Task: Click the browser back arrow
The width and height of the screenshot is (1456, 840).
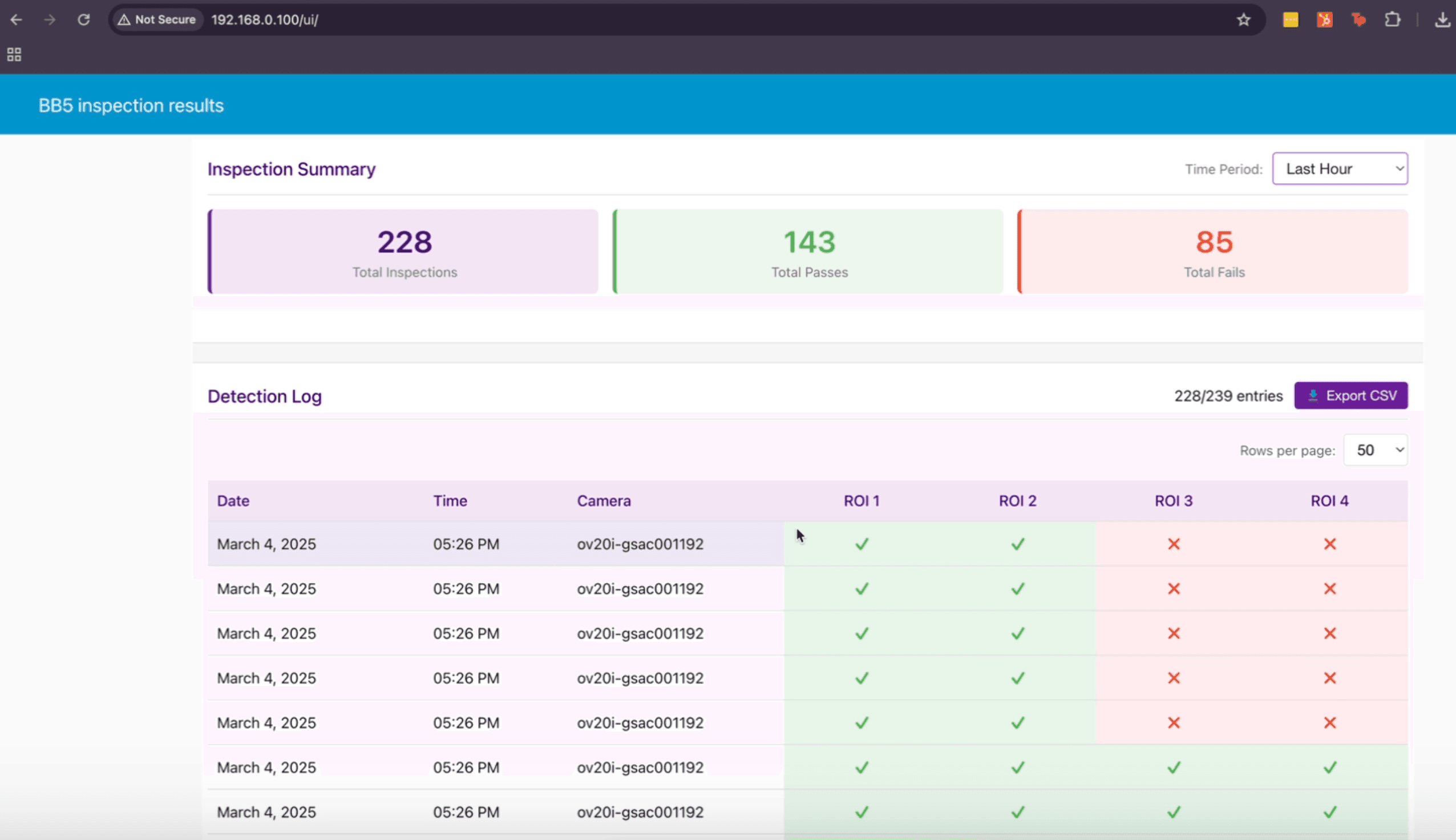Action: click(x=16, y=19)
